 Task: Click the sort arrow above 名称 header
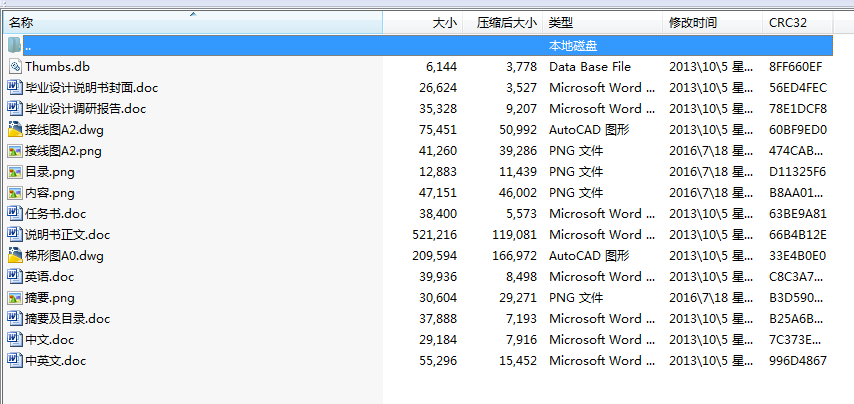(193, 14)
